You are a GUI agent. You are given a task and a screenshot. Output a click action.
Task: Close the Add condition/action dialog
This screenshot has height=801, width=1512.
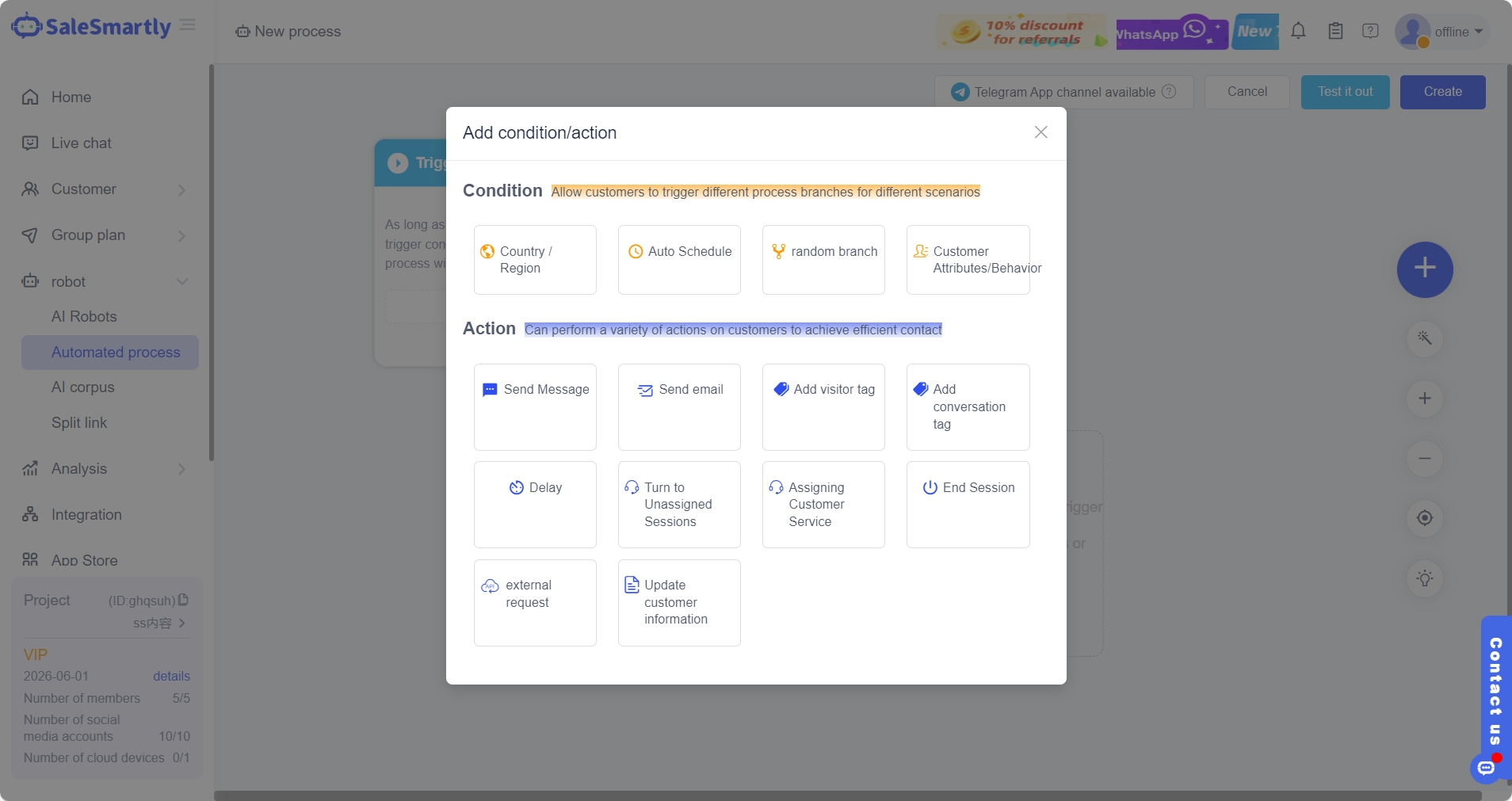(1040, 132)
